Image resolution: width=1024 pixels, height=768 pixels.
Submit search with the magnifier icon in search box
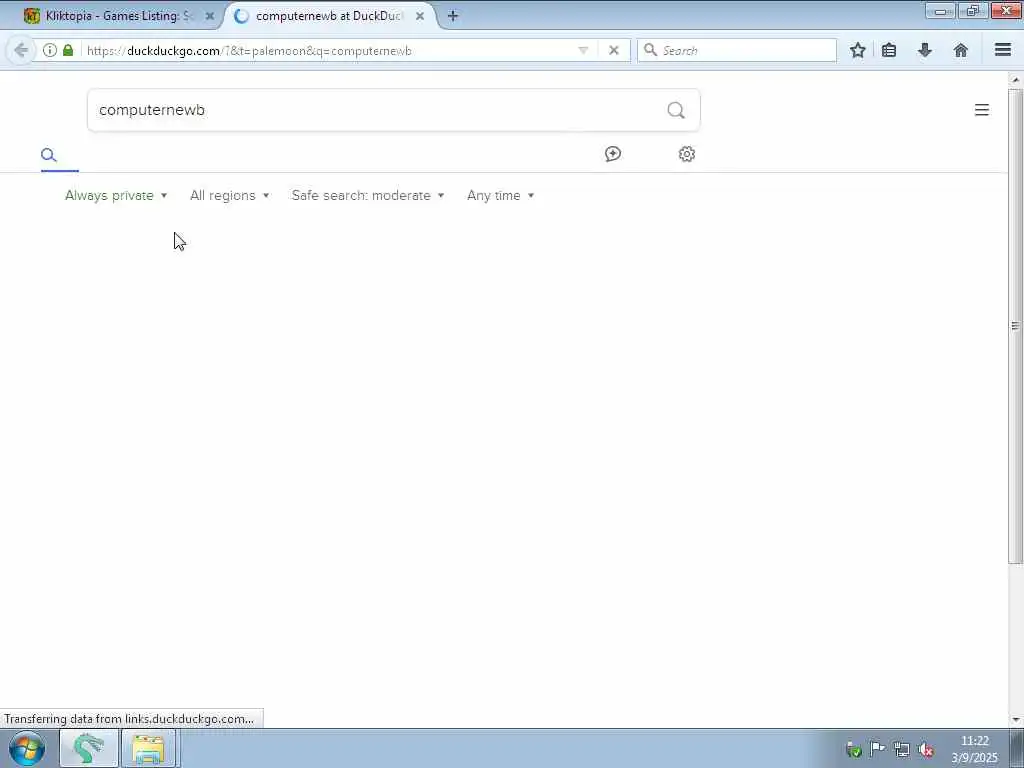[676, 110]
